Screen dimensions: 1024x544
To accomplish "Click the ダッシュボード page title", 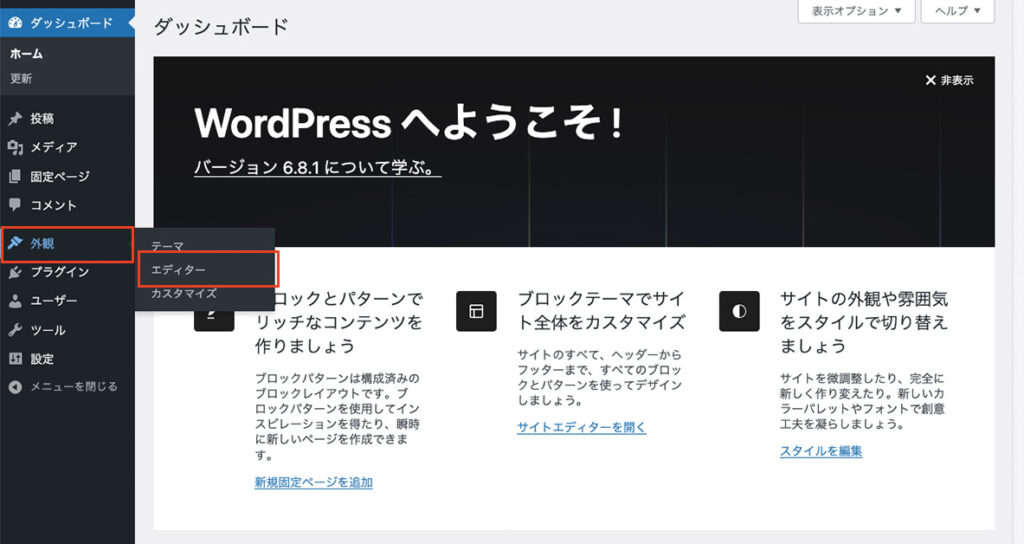I will point(221,27).
